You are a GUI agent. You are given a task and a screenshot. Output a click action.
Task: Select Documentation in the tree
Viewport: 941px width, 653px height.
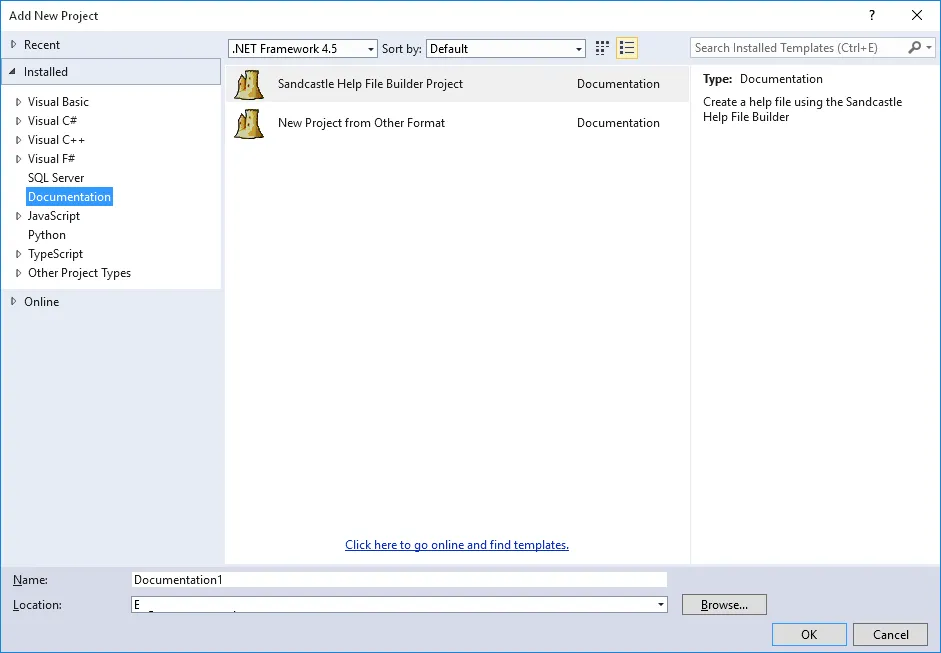pyautogui.click(x=70, y=197)
